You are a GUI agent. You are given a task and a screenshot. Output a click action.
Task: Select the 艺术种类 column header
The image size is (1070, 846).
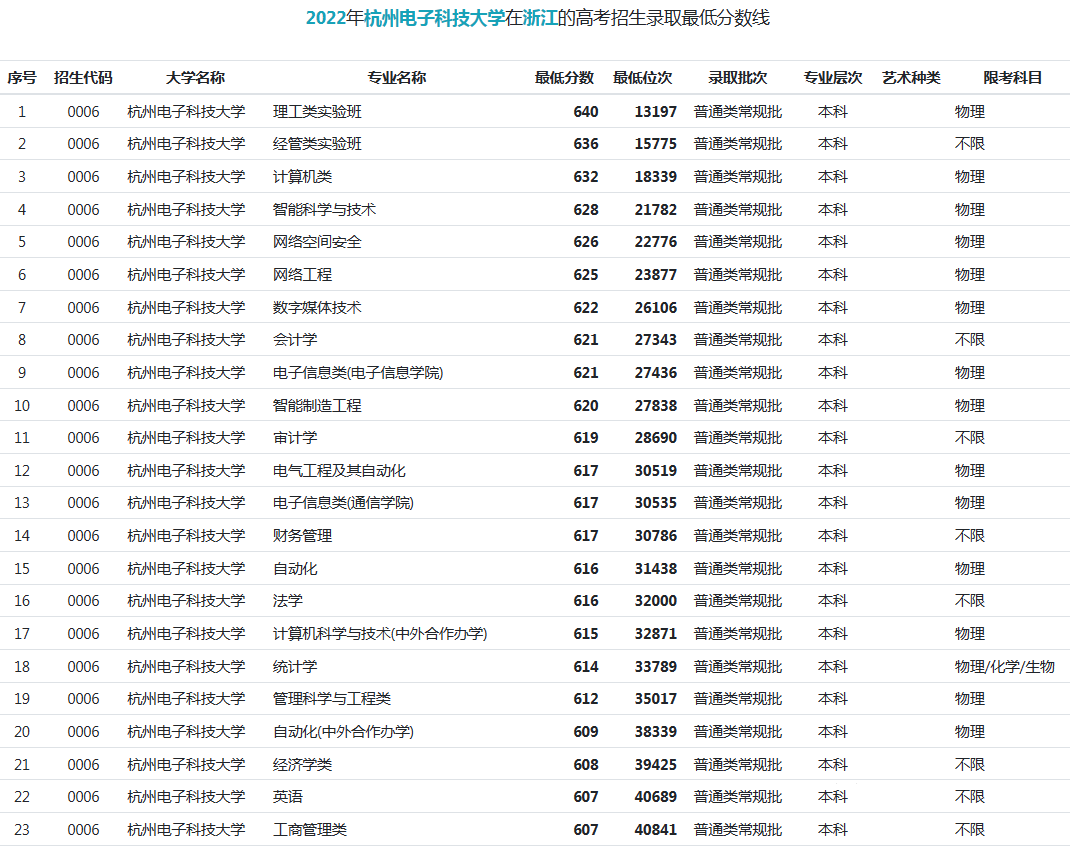tap(911, 78)
